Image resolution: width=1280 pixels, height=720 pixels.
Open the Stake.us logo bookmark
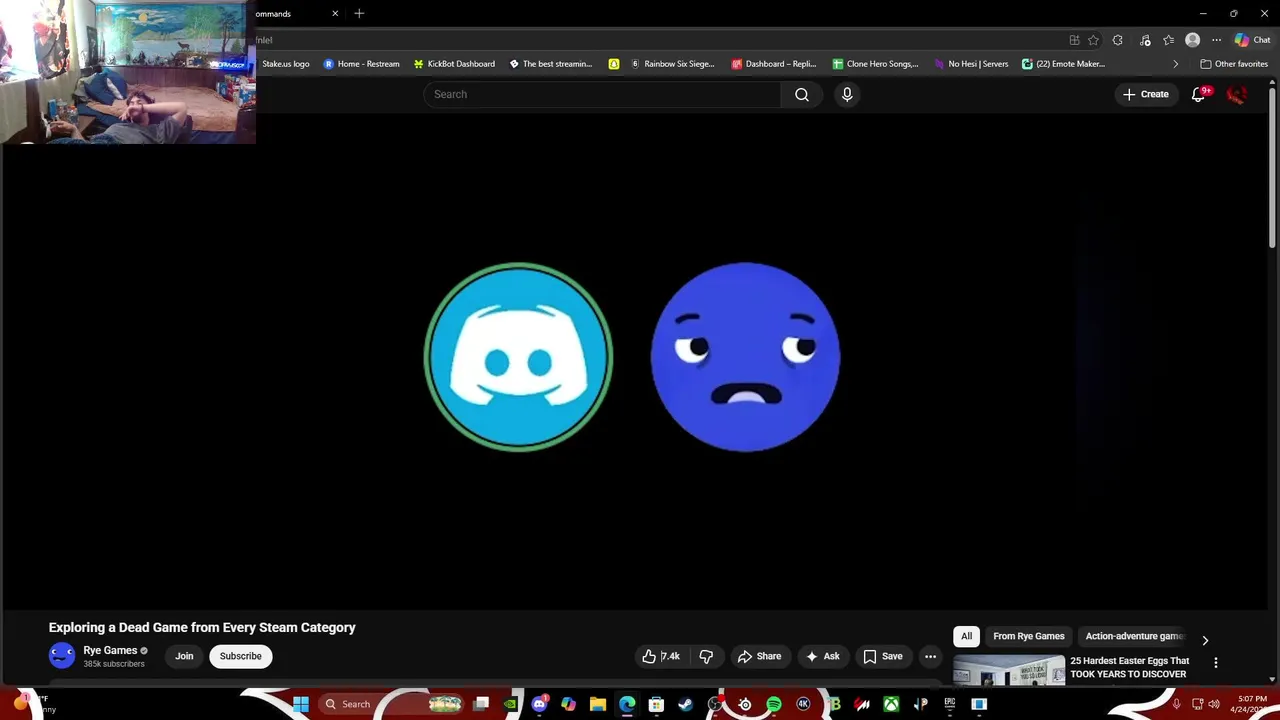click(286, 64)
